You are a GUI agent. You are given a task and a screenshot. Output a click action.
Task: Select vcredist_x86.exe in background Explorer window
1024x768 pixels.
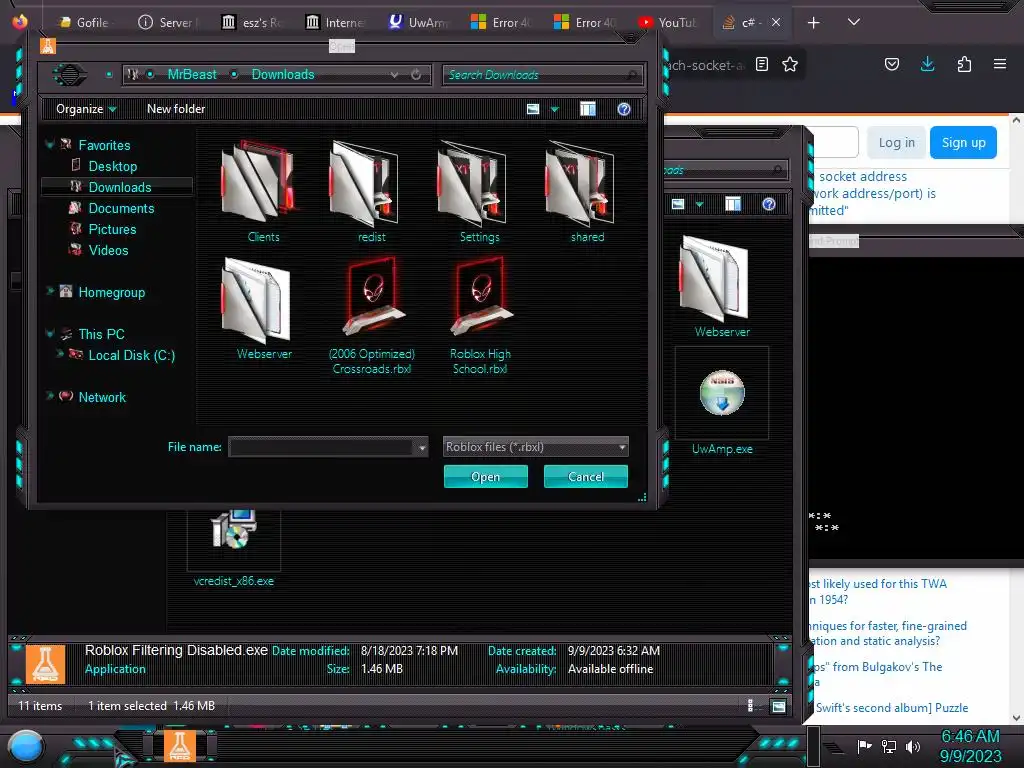(234, 547)
